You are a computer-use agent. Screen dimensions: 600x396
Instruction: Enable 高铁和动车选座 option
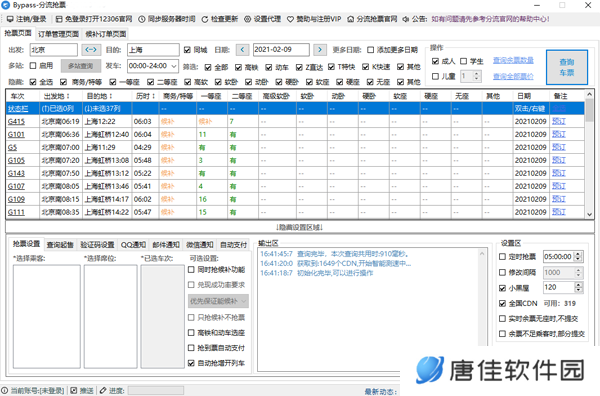(191, 332)
